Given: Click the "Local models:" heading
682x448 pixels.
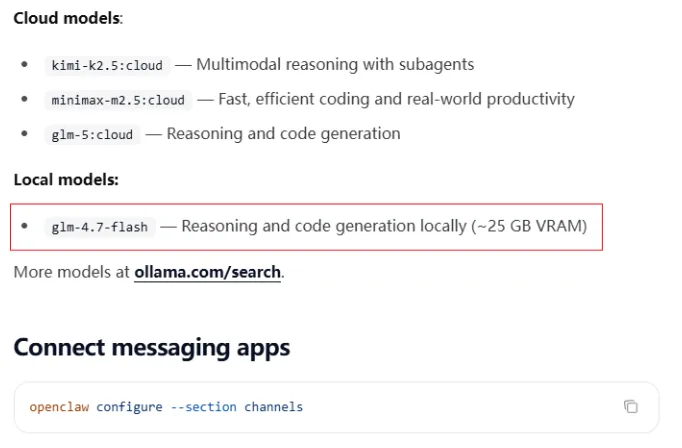Looking at the screenshot, I should (66, 180).
